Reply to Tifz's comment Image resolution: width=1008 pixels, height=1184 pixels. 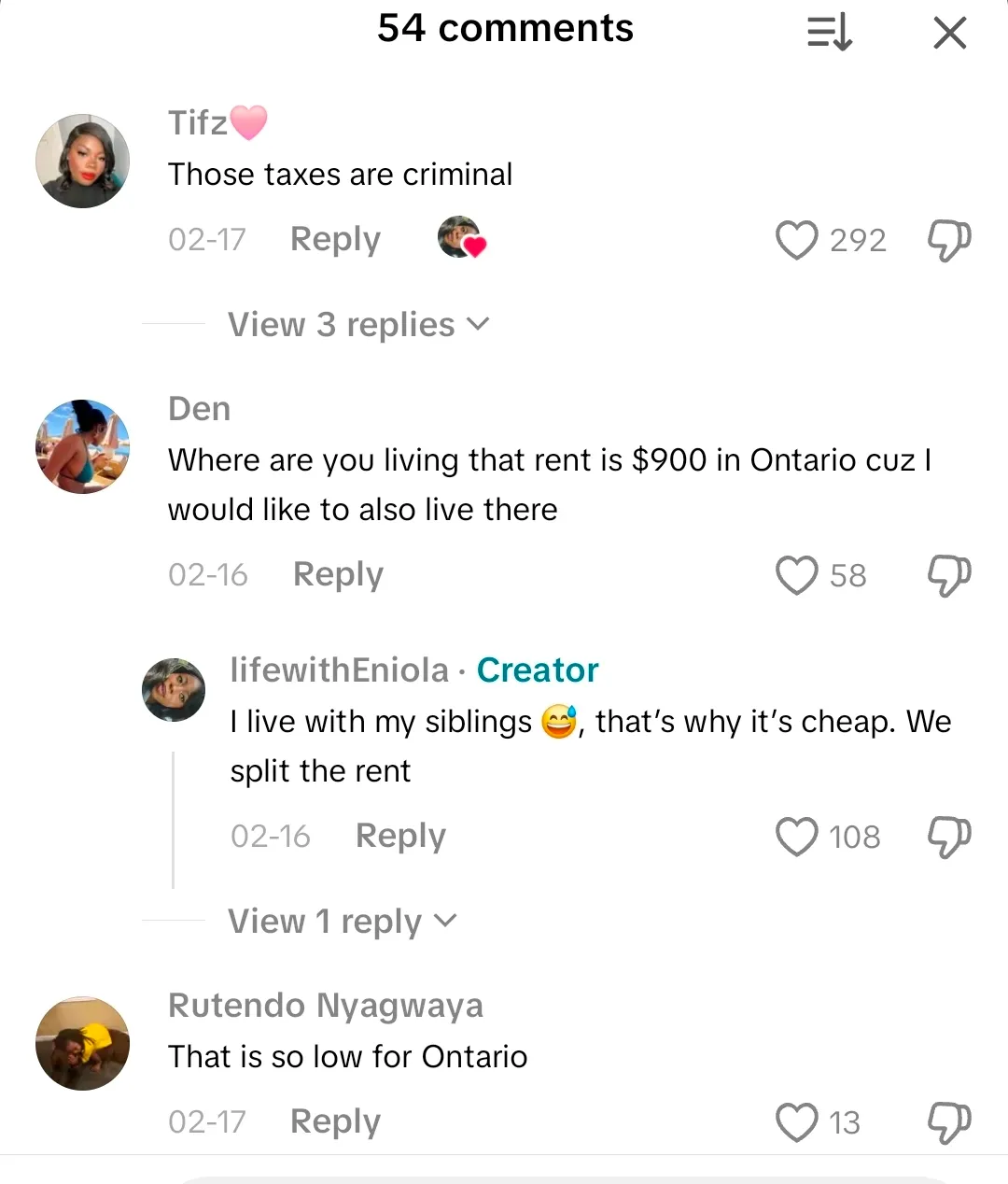tap(335, 239)
